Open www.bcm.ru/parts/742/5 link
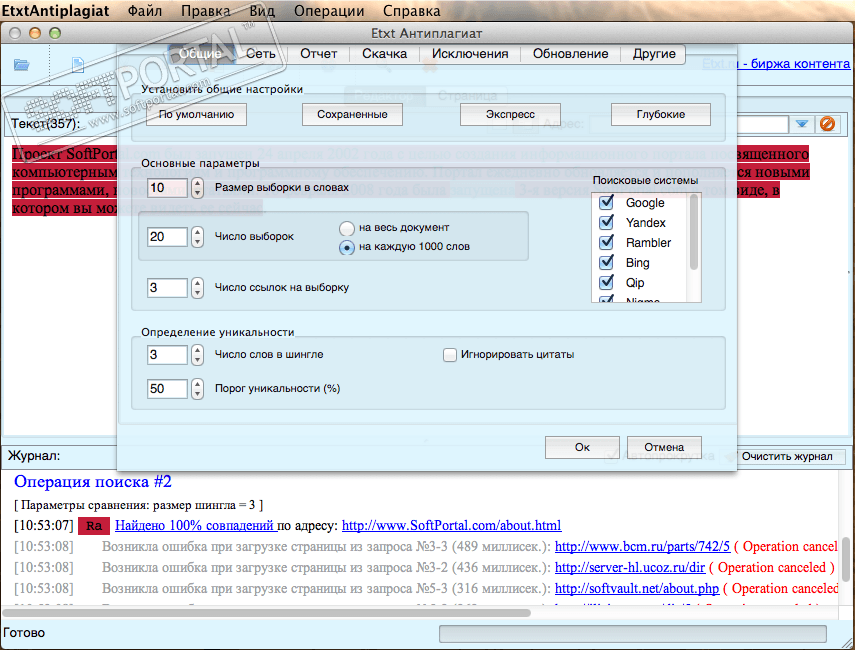Viewport: 855px width, 650px height. tap(642, 546)
